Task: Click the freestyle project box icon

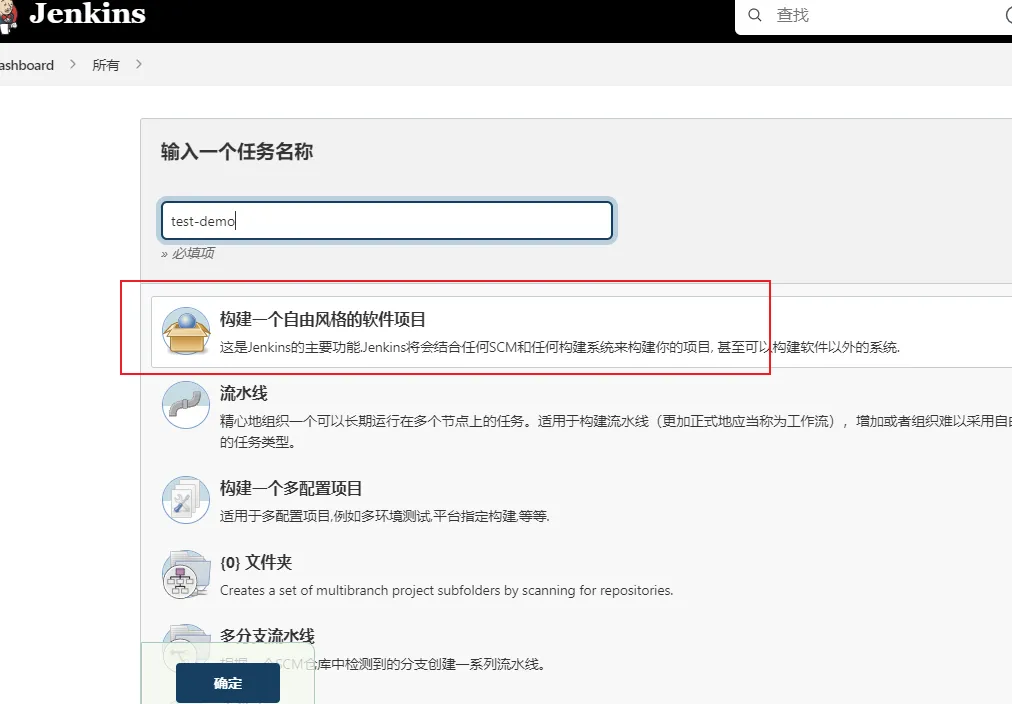Action: (x=186, y=331)
